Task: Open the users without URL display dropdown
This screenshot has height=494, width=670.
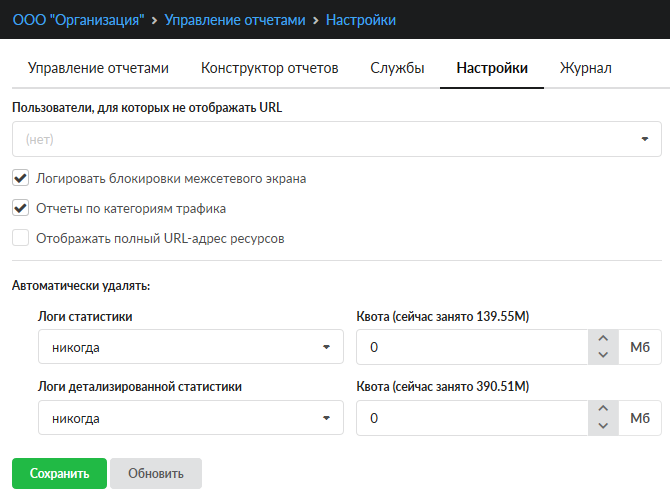Action: (337, 139)
